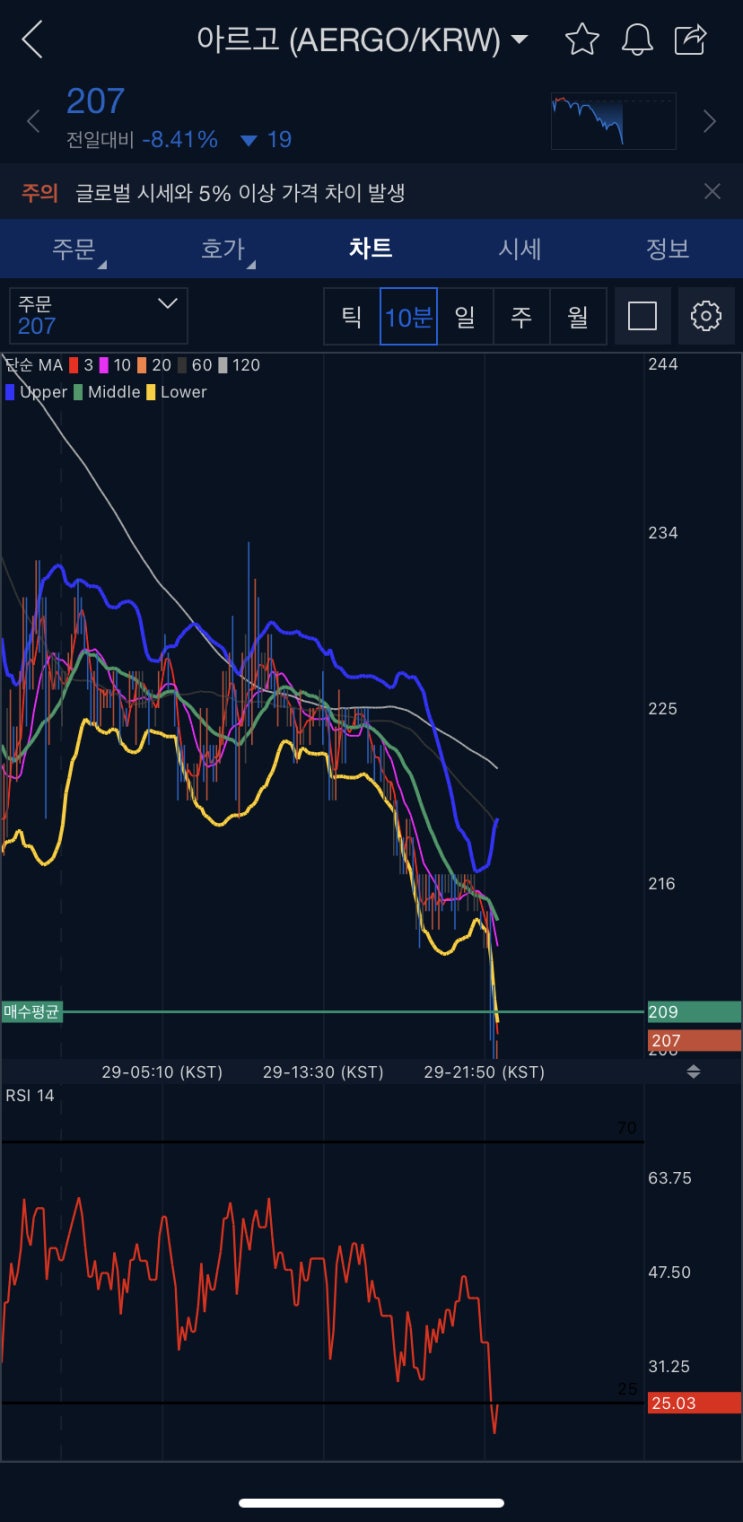The width and height of the screenshot is (743, 1522).
Task: Expand the 주문 207 dropdown box
Action: coord(99,316)
